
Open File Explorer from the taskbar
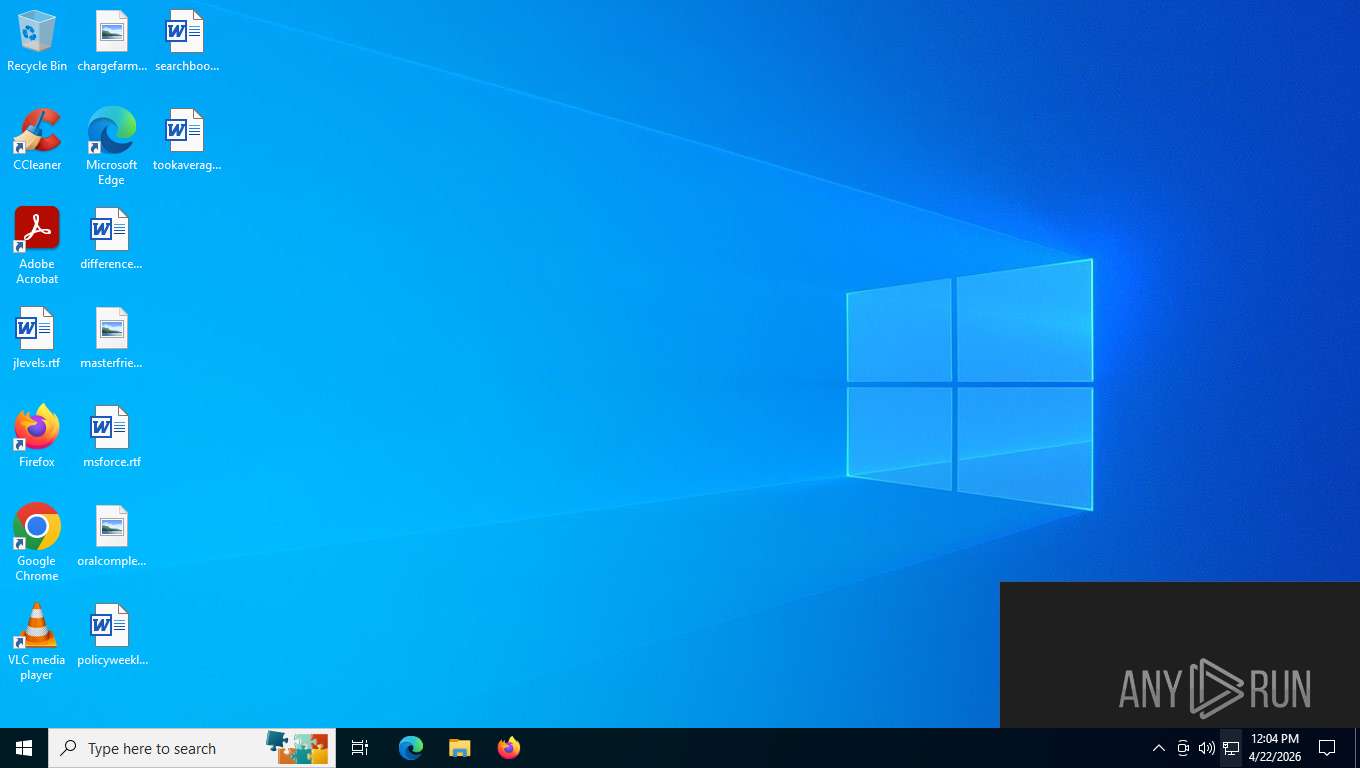[x=460, y=748]
